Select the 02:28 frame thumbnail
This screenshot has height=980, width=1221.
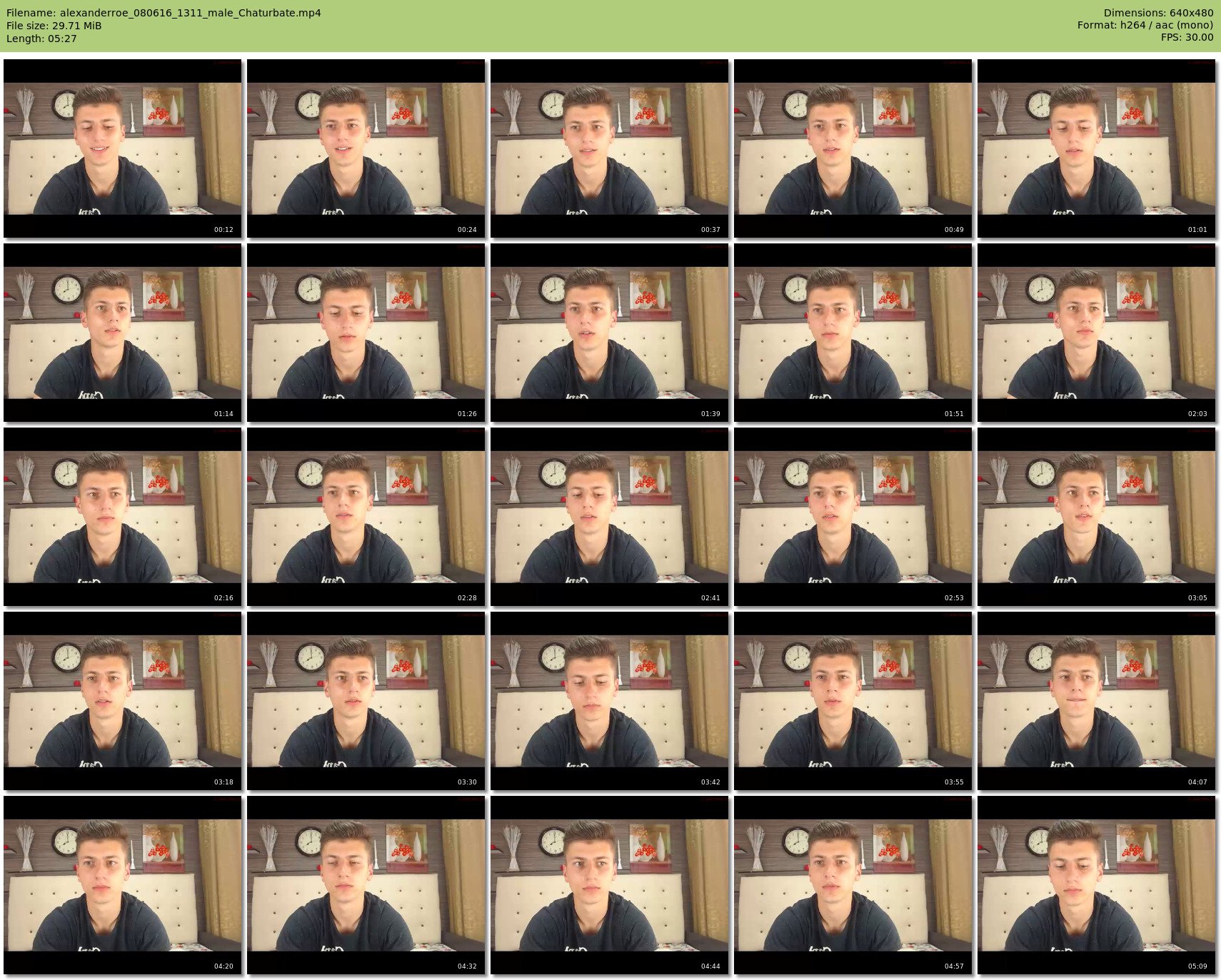click(x=366, y=517)
